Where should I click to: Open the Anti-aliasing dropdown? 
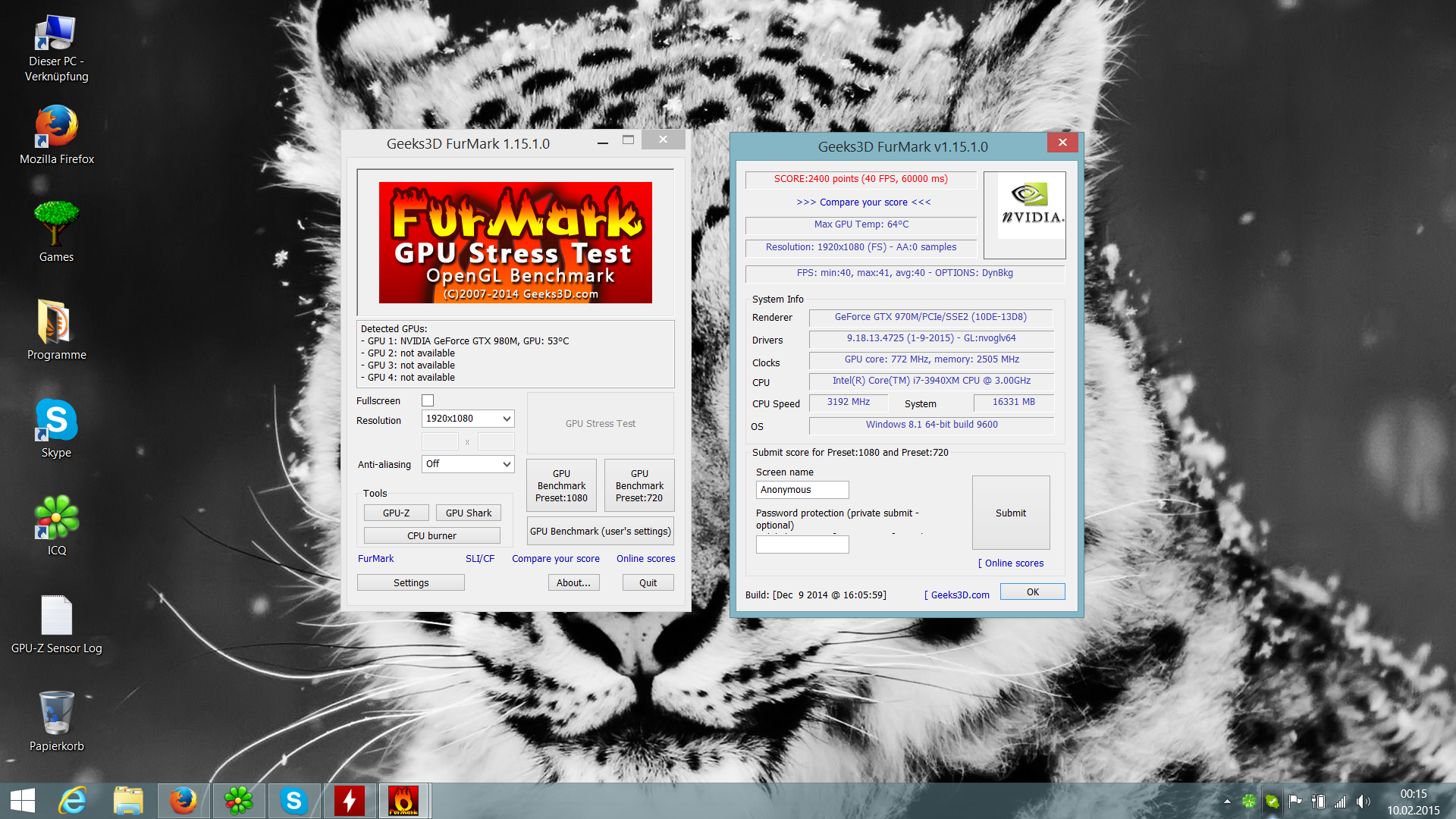[x=468, y=464]
